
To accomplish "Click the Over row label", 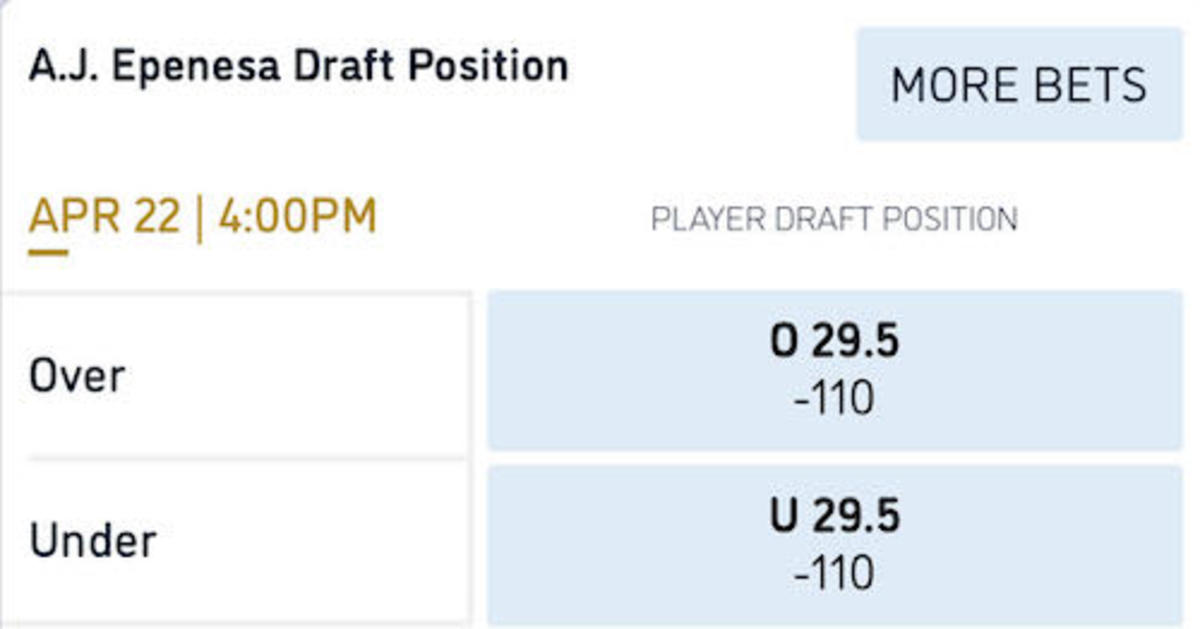I will [x=77, y=377].
